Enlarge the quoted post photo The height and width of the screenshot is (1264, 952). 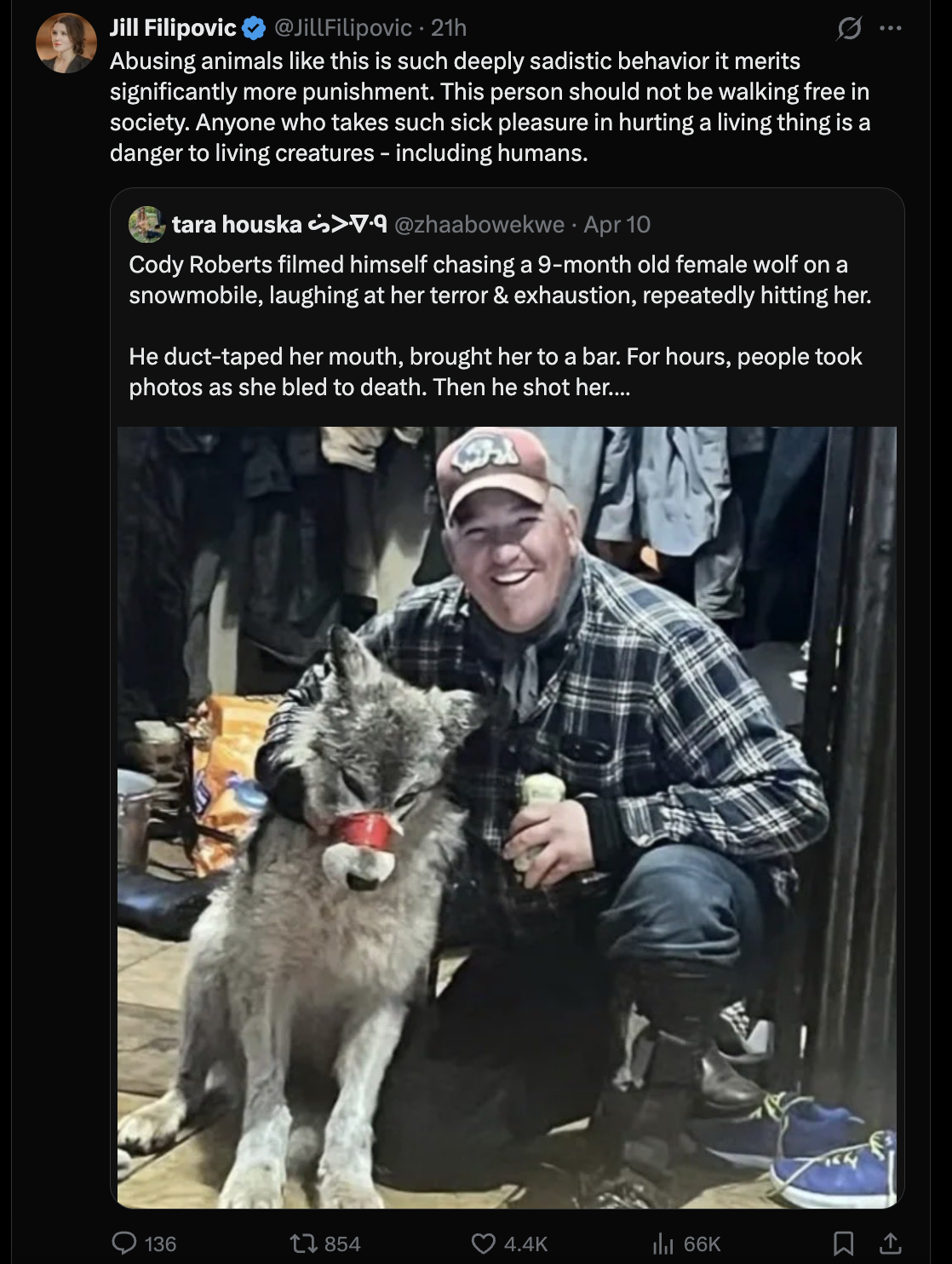(507, 817)
